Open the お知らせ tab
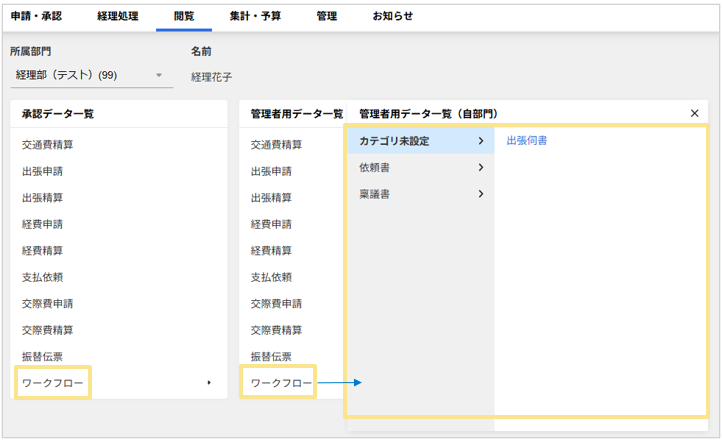The width and height of the screenshot is (722, 440). (x=393, y=16)
